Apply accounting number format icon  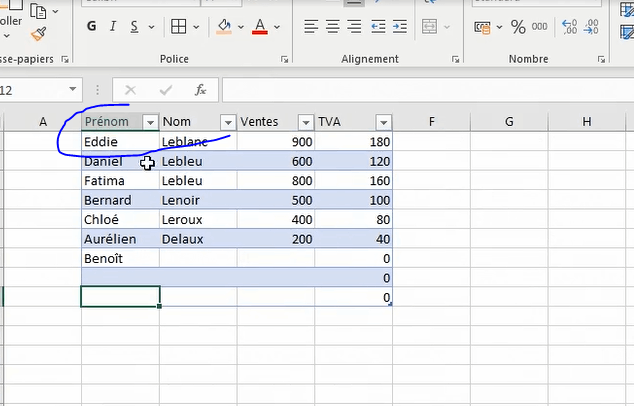[482, 27]
